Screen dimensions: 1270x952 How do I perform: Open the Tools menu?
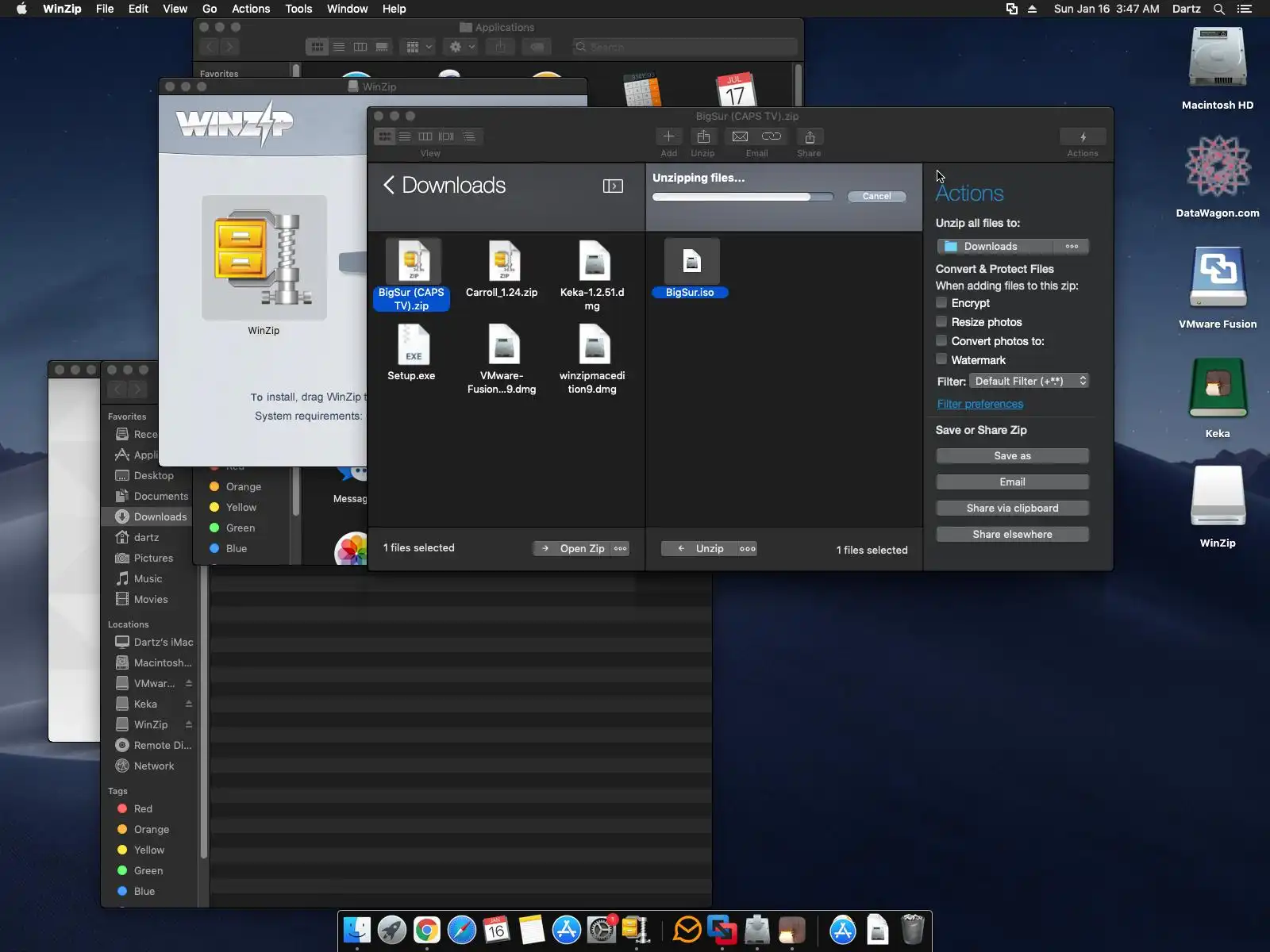pyautogui.click(x=298, y=9)
